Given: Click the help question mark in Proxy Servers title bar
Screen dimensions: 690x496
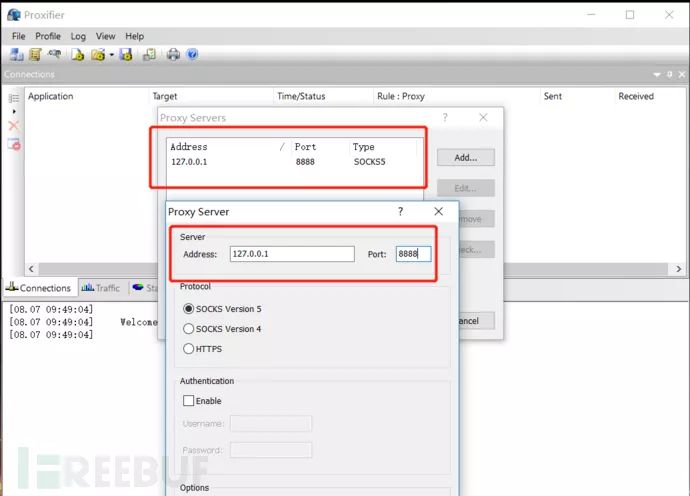Looking at the screenshot, I should [445, 118].
